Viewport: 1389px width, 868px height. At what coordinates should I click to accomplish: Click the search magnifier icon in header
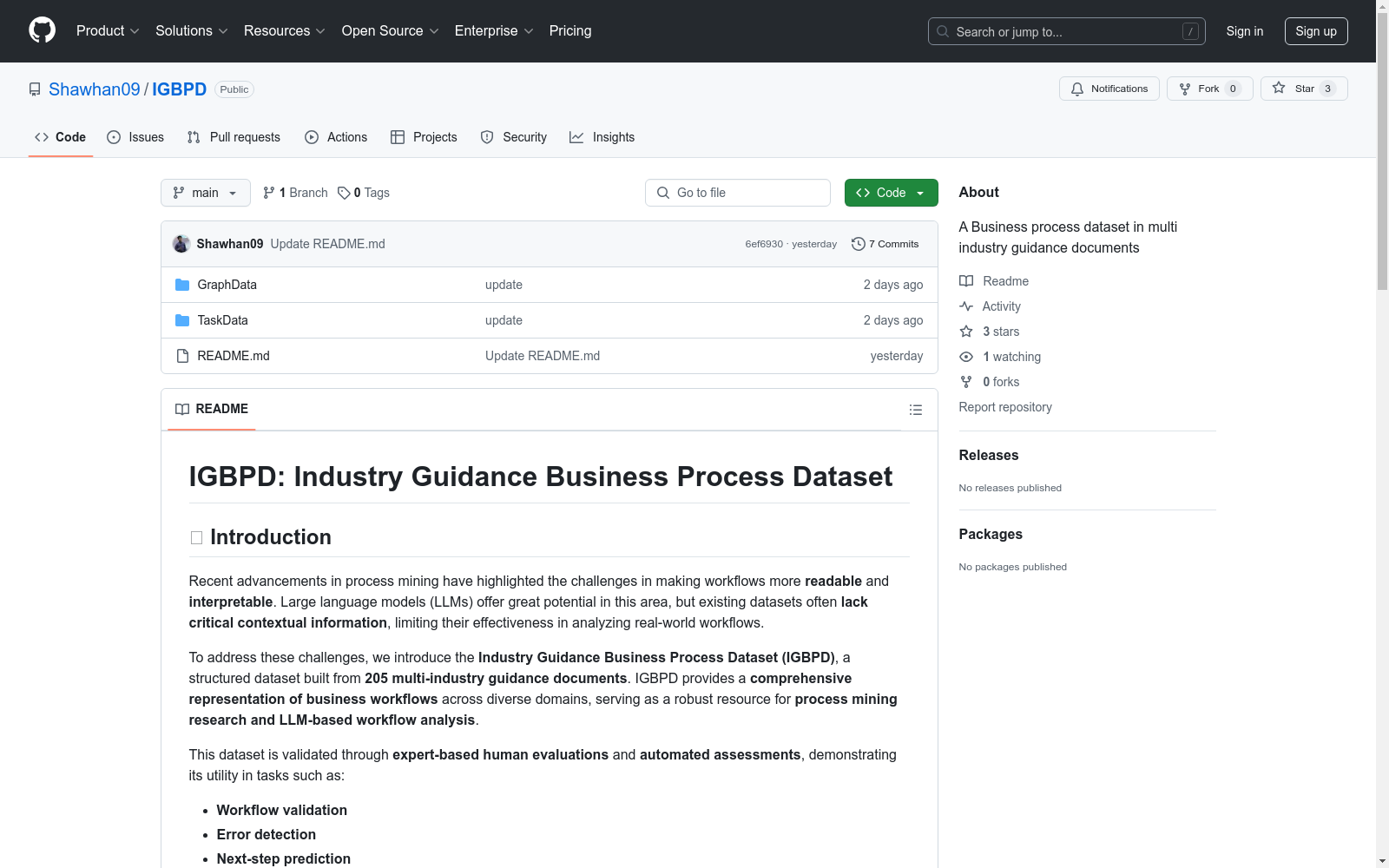coord(943,31)
